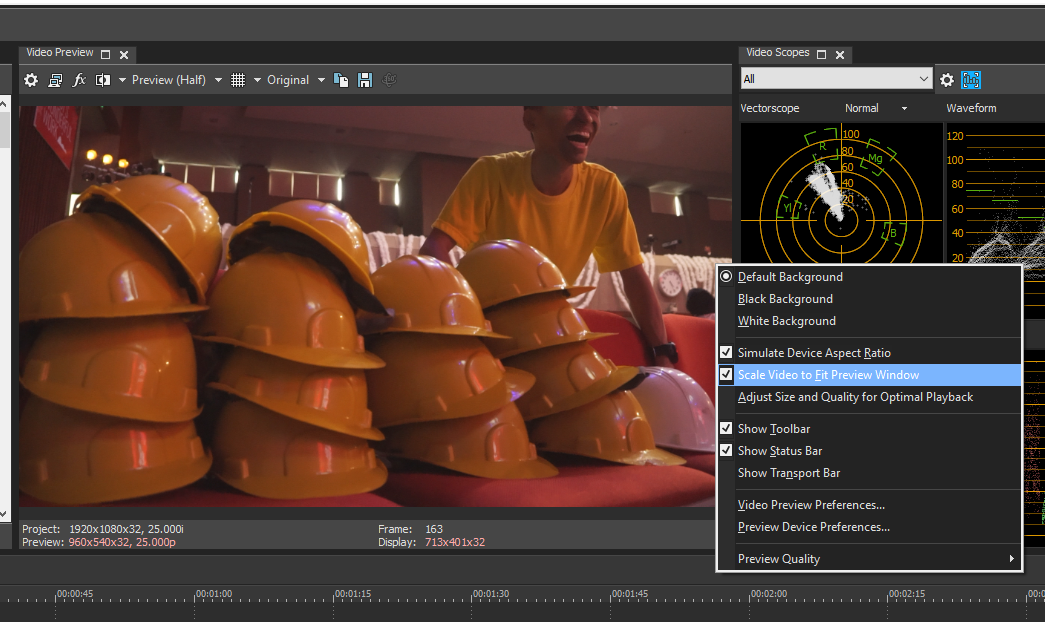Screen dimensions: 1045x622
Task: Open the All scopes selection combo box
Action: (836, 79)
